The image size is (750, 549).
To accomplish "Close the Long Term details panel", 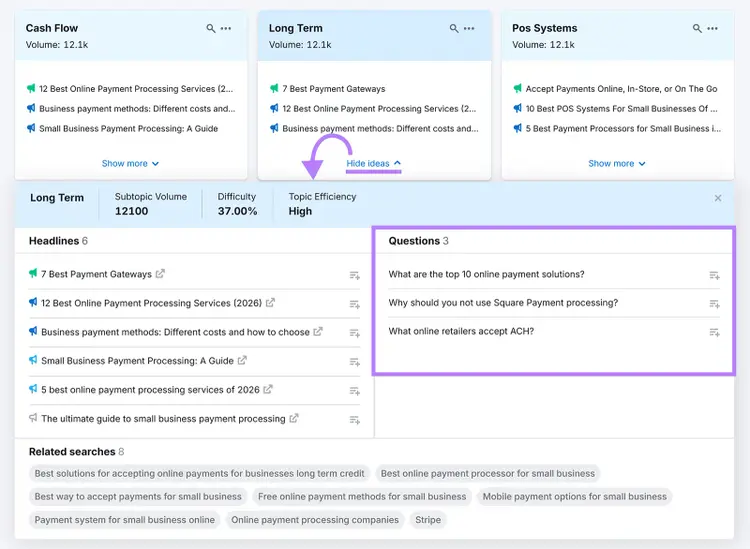I will 718,198.
